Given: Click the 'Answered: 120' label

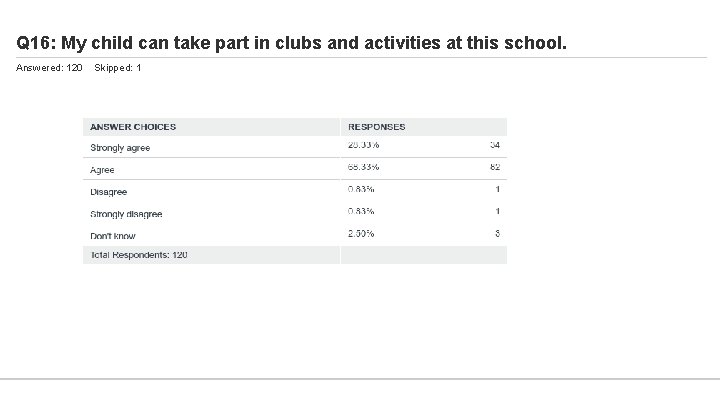Looking at the screenshot, I should coord(50,67).
